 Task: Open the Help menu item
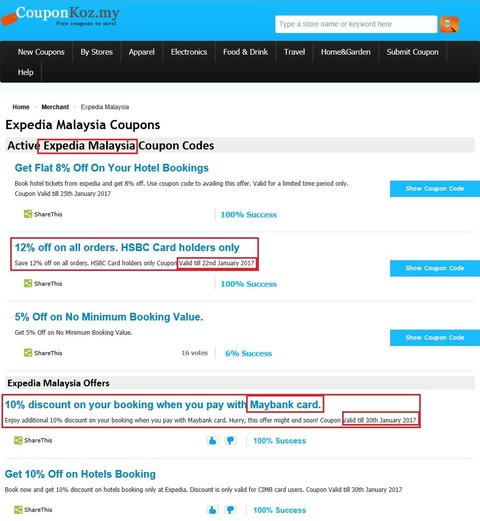coord(25,72)
